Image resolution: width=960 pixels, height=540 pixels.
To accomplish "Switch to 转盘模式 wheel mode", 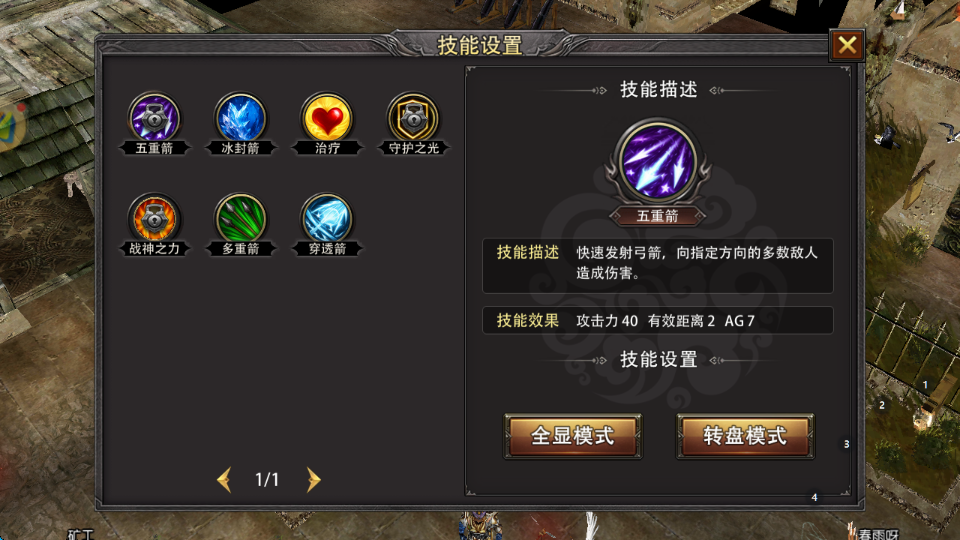I will tap(745, 436).
